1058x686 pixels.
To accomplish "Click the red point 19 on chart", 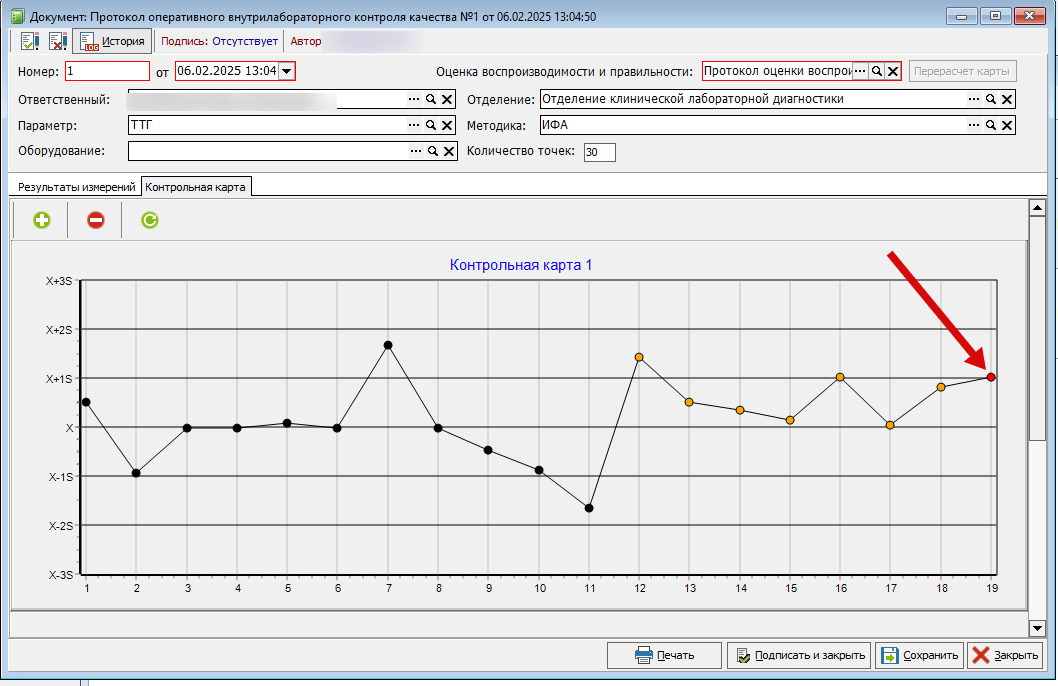I will point(991,377).
